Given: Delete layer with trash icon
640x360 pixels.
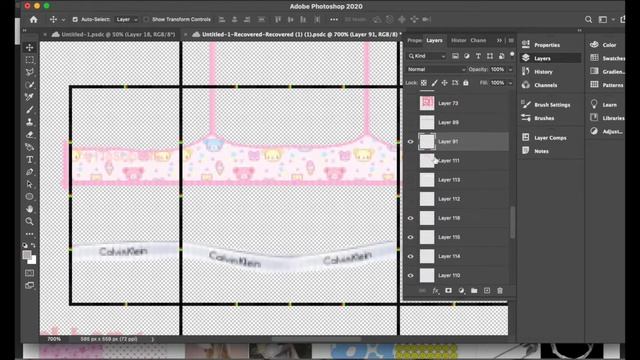Looking at the screenshot, I should [500, 291].
